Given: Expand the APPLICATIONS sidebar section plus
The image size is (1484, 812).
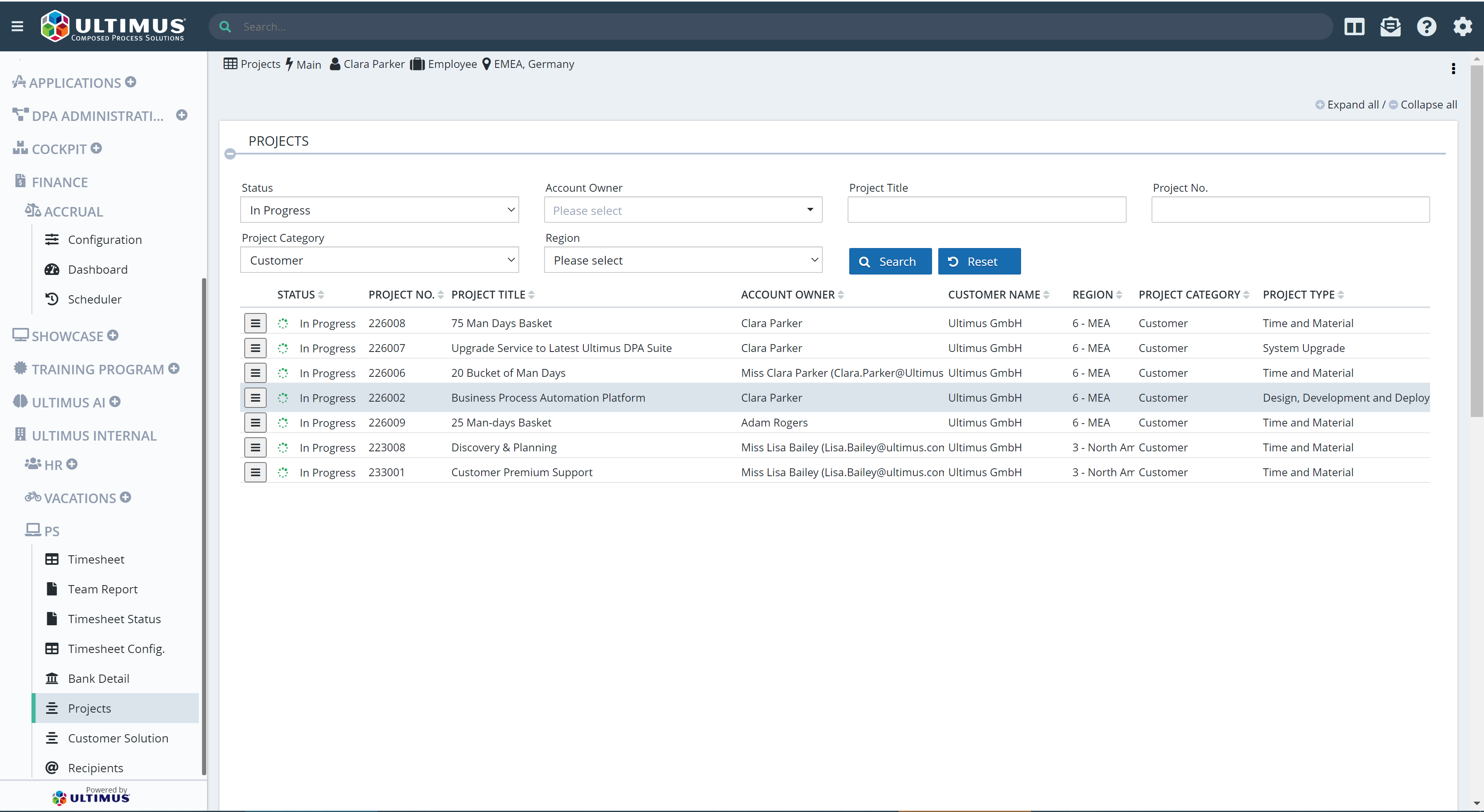Looking at the screenshot, I should click(x=131, y=82).
